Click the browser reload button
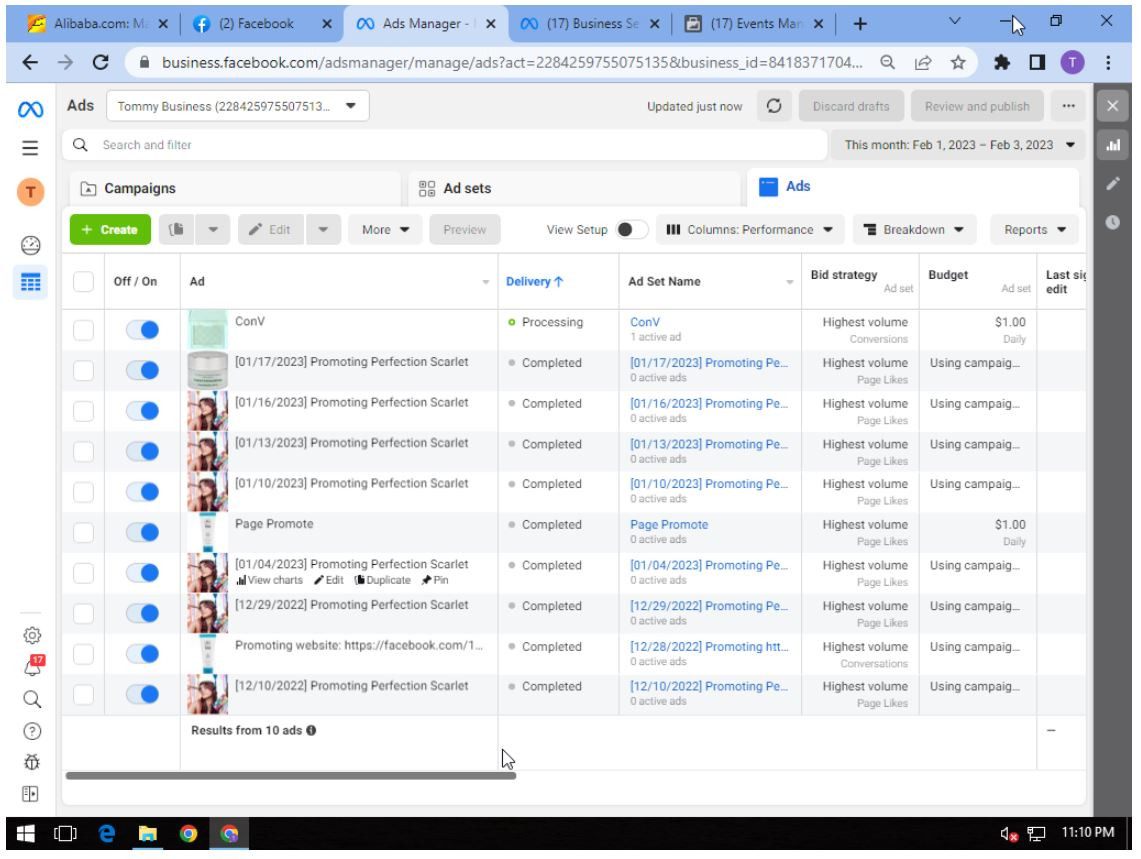1141x859 pixels. click(100, 63)
